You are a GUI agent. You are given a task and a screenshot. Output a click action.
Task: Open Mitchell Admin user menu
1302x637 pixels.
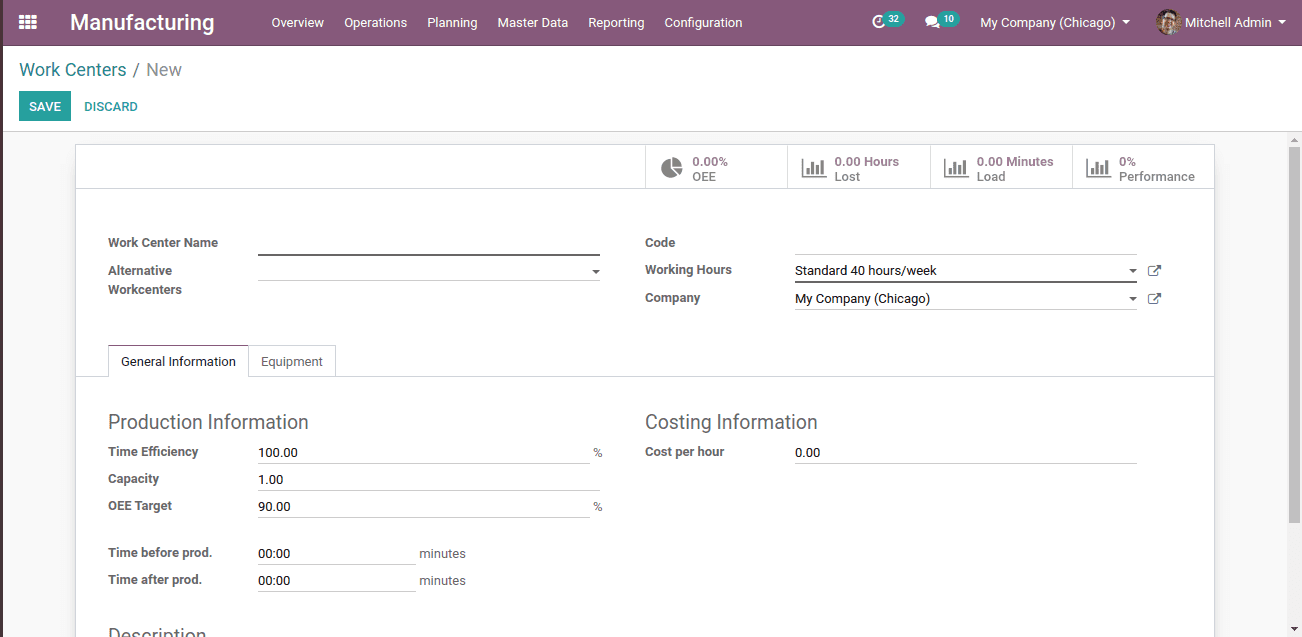click(x=1222, y=22)
